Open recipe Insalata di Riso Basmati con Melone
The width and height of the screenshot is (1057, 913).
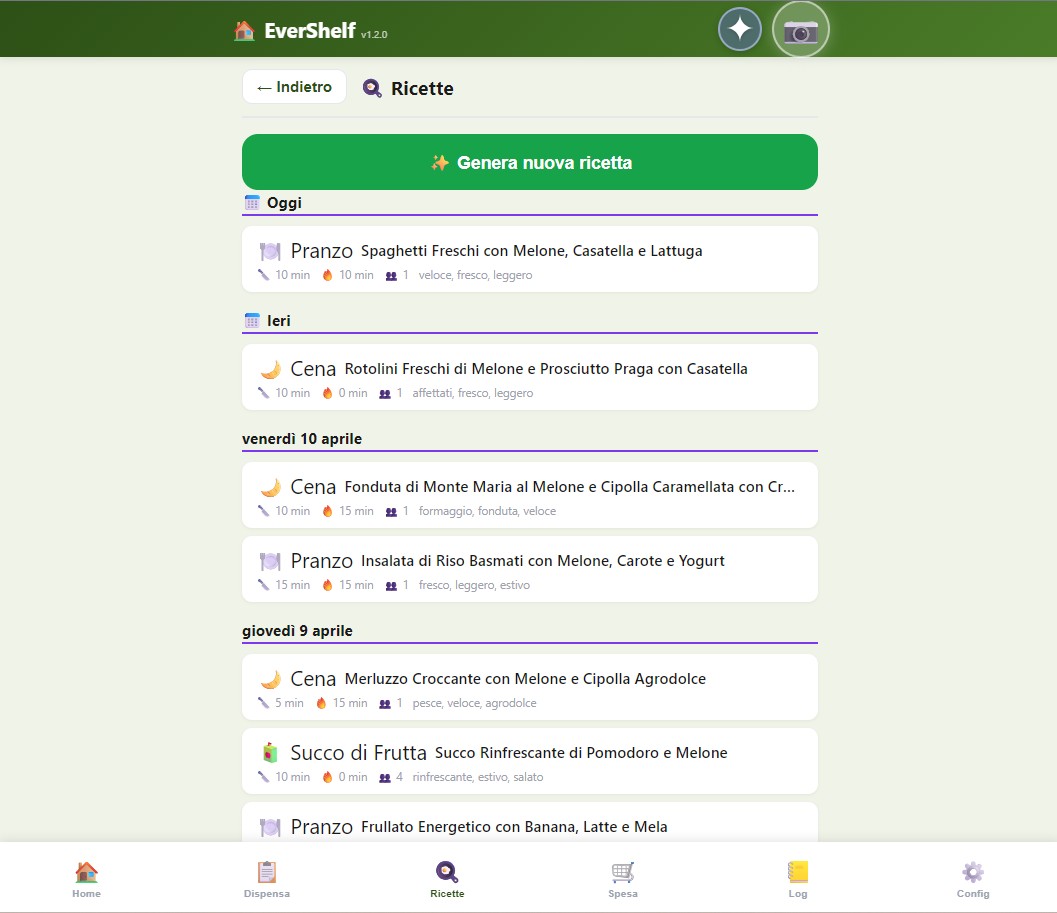click(530, 569)
